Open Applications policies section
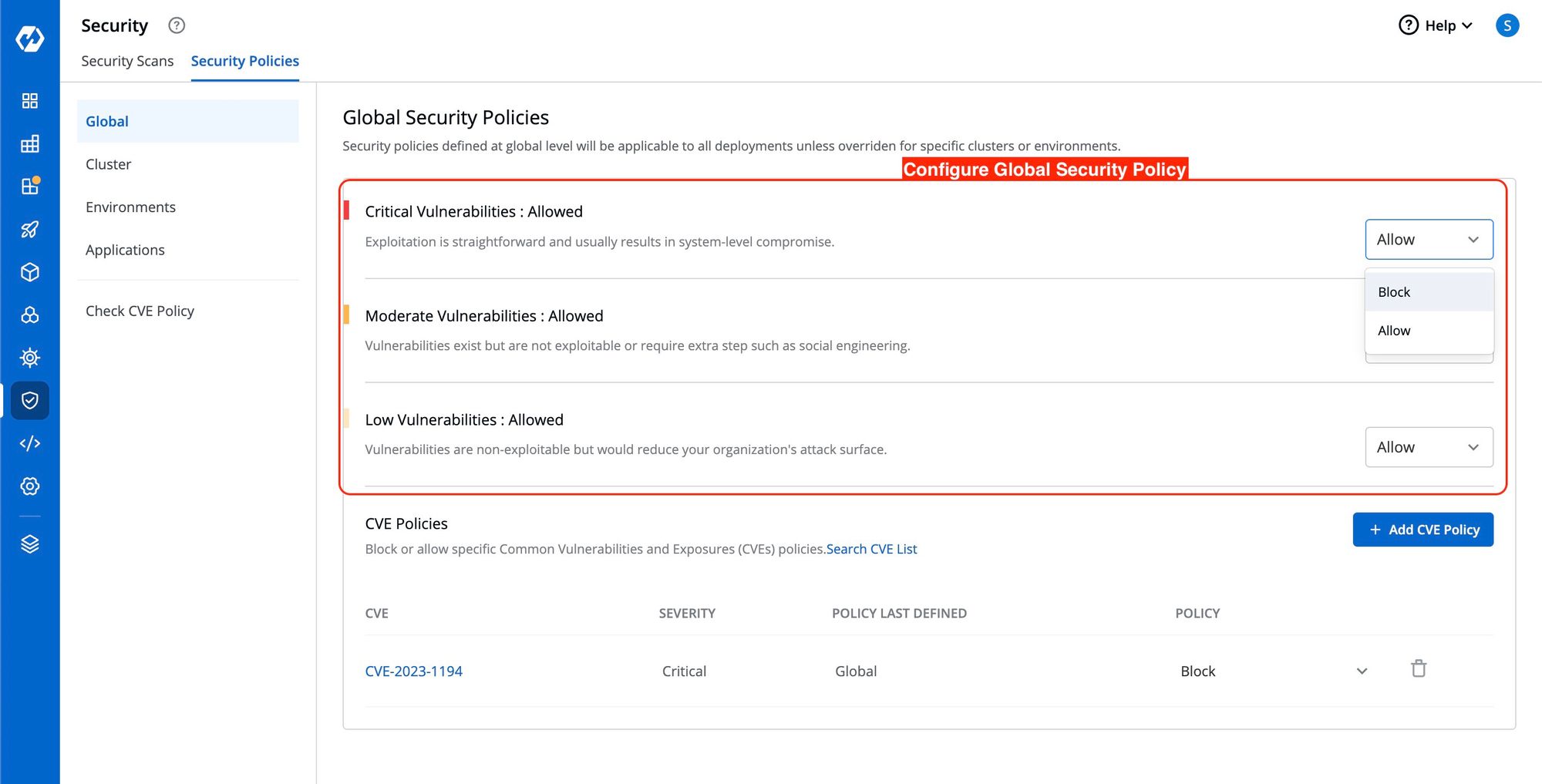 188,250
